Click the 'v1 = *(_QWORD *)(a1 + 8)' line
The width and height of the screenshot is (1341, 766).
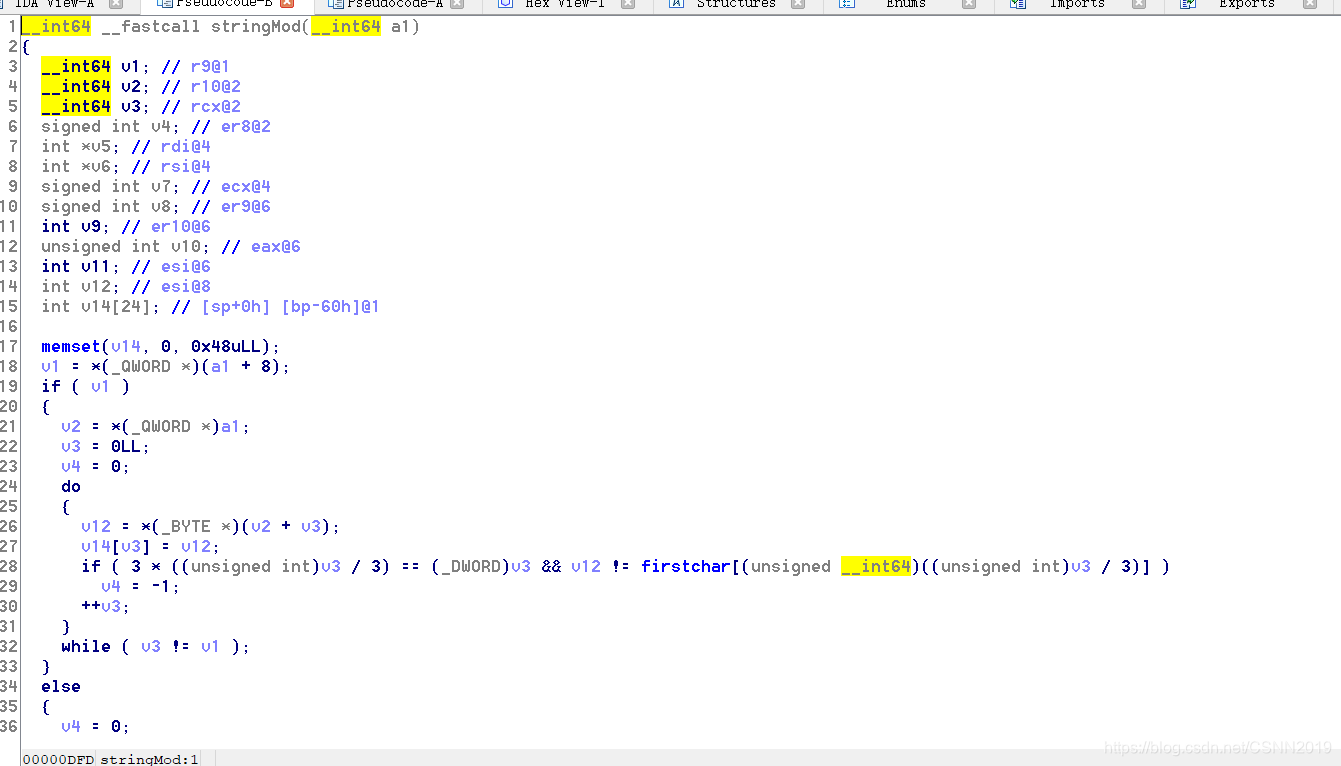pyautogui.click(x=165, y=366)
